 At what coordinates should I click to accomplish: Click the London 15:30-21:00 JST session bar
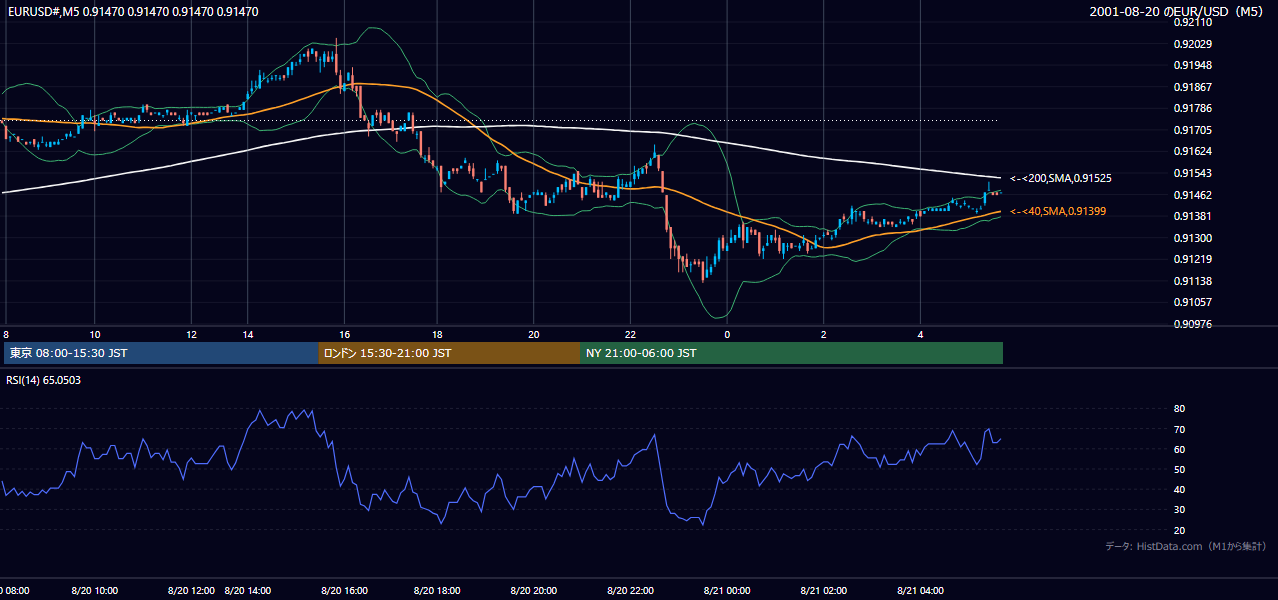[449, 353]
